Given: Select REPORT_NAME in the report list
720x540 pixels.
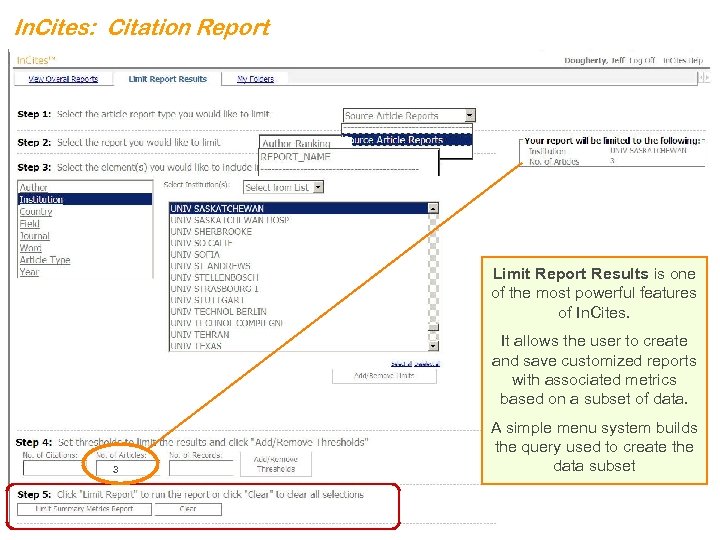Looking at the screenshot, I should 295,157.
